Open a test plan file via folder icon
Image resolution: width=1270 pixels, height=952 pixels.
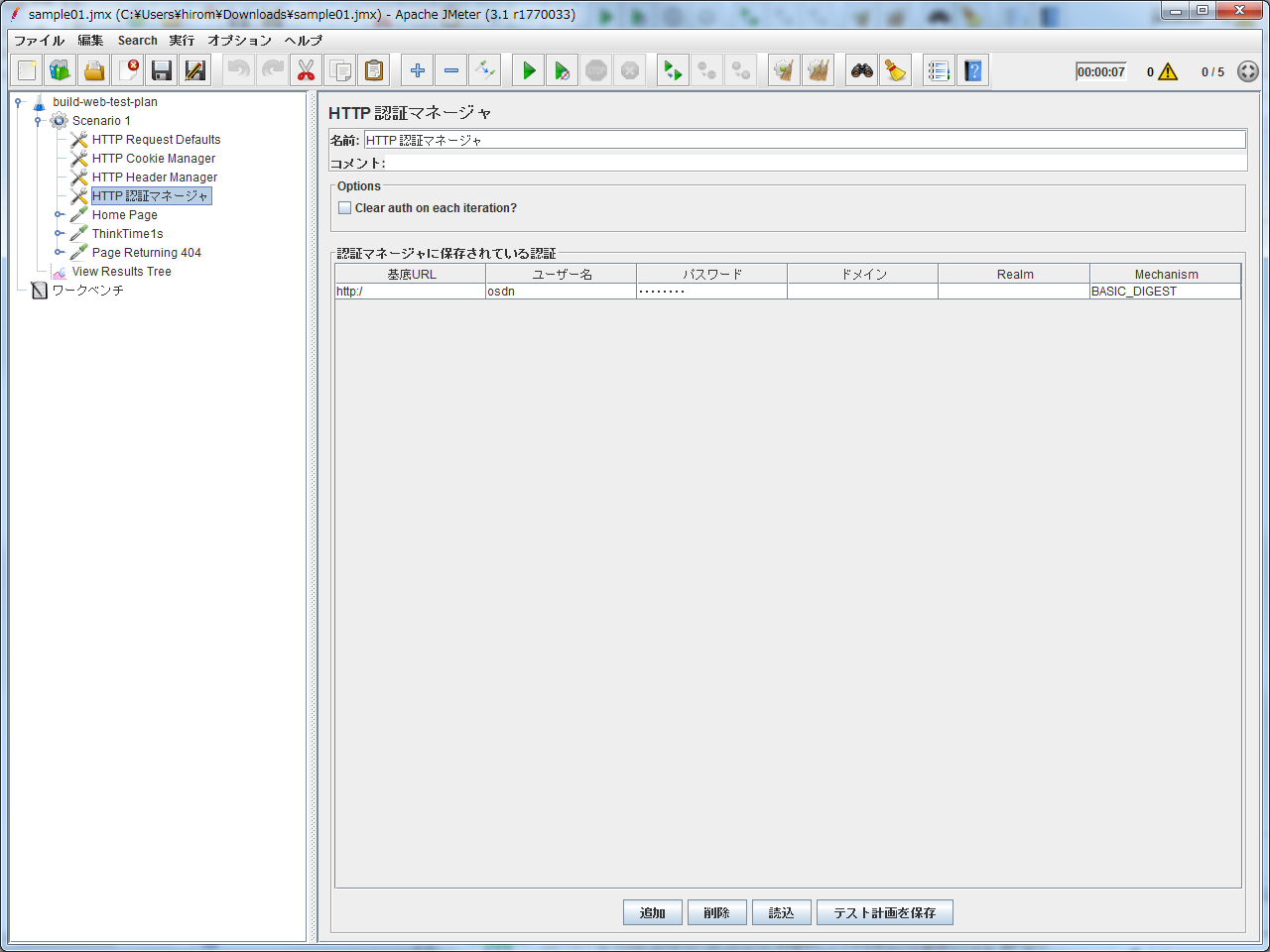click(94, 70)
